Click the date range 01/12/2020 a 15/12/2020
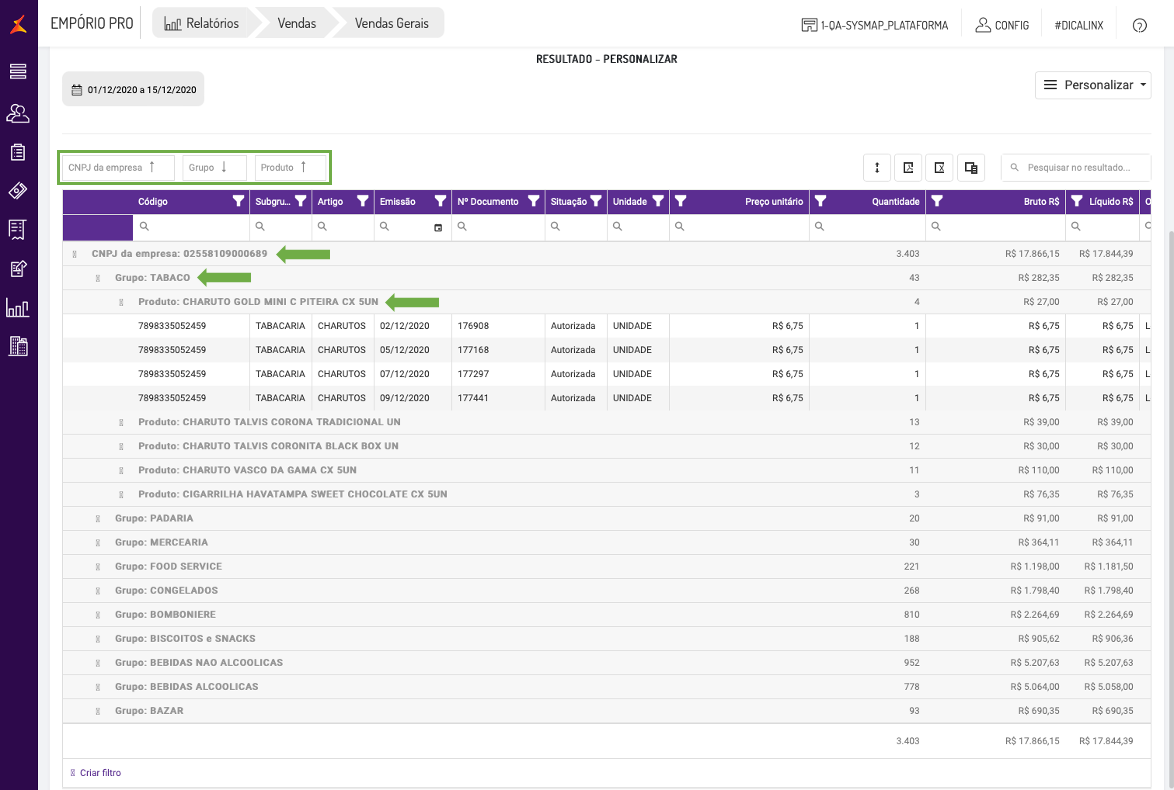The image size is (1174, 790). click(x=133, y=89)
